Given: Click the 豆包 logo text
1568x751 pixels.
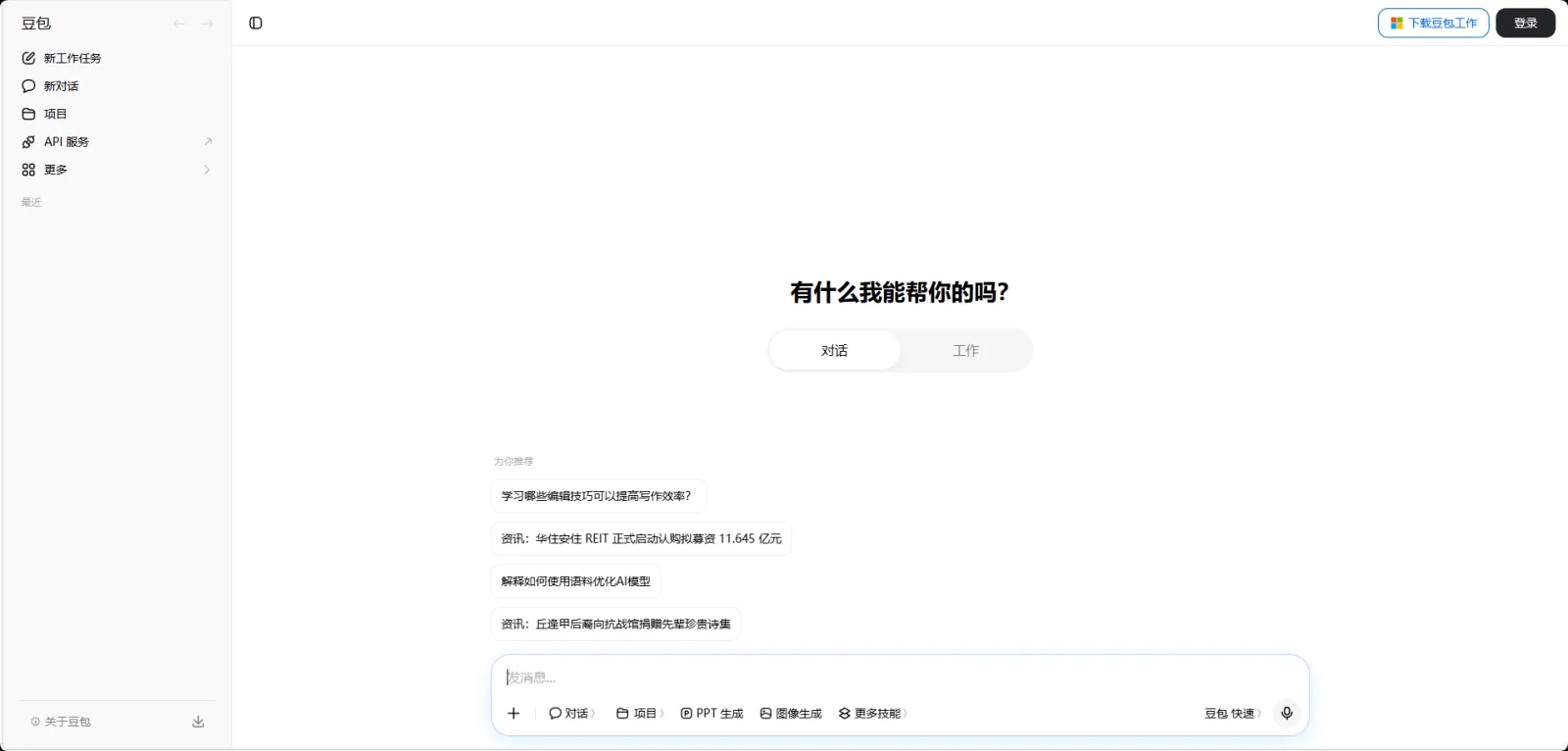Looking at the screenshot, I should 36,24.
